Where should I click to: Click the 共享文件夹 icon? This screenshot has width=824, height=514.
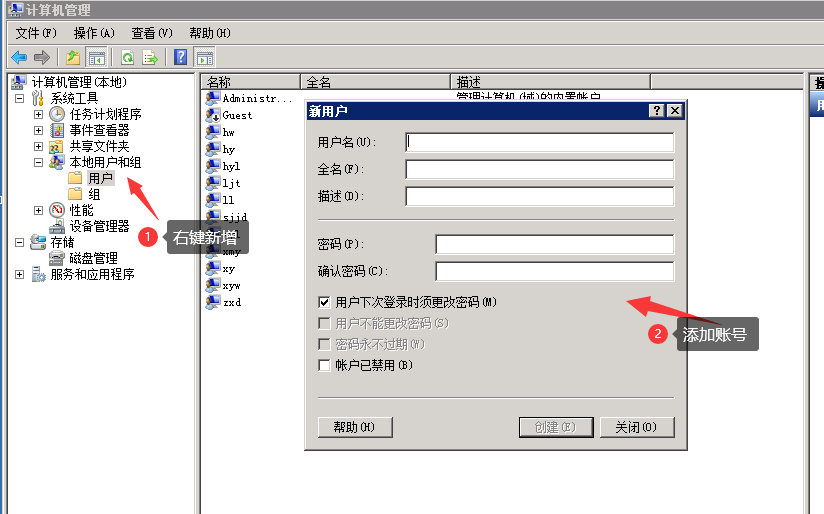[x=57, y=146]
